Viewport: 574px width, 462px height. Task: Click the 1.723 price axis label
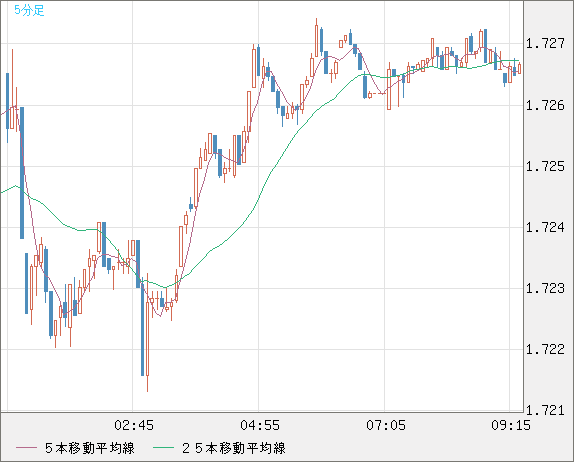(545, 288)
